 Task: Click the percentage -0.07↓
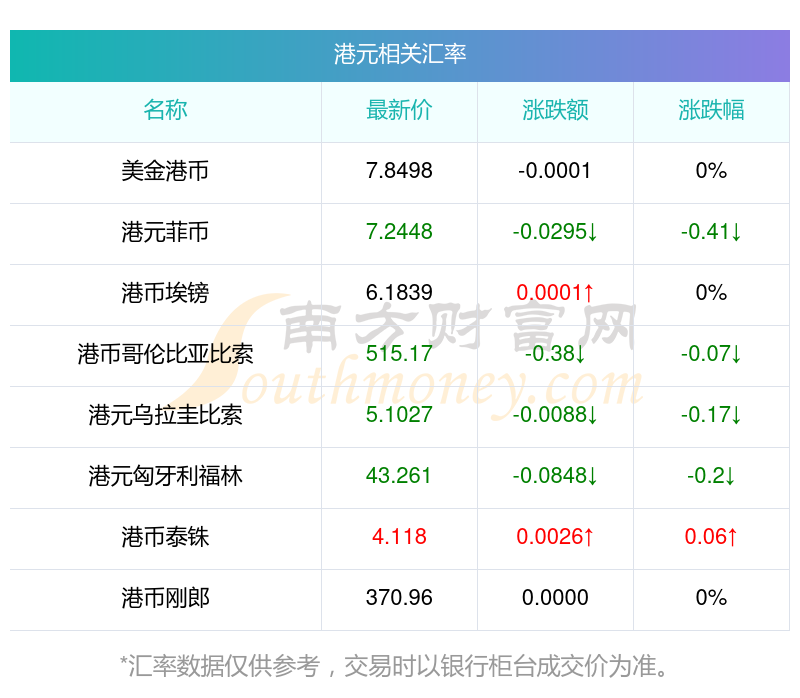click(711, 354)
